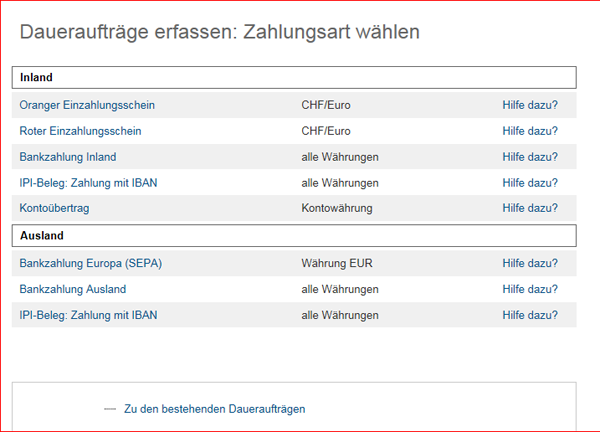Screen dimensions: 600x432
Task: Go to Zu den bestehenden Daueraufträgen
Action: [x=214, y=409]
